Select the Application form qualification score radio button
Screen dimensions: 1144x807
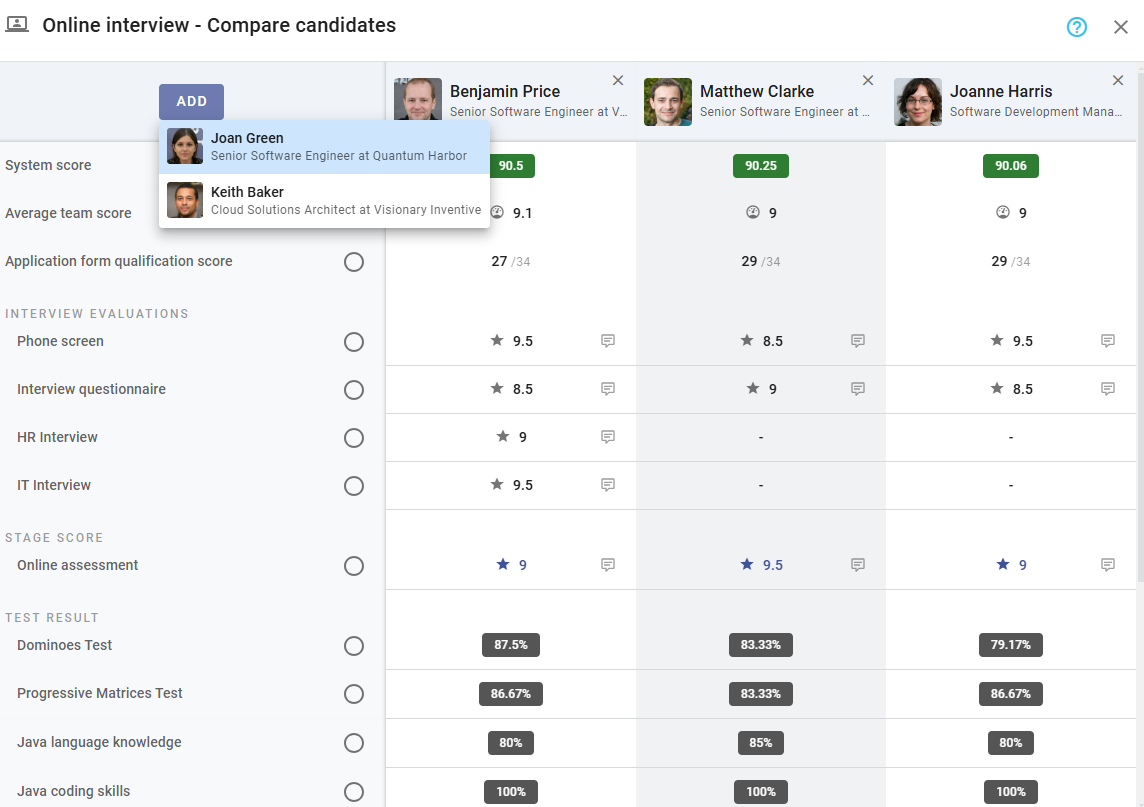[x=353, y=262]
